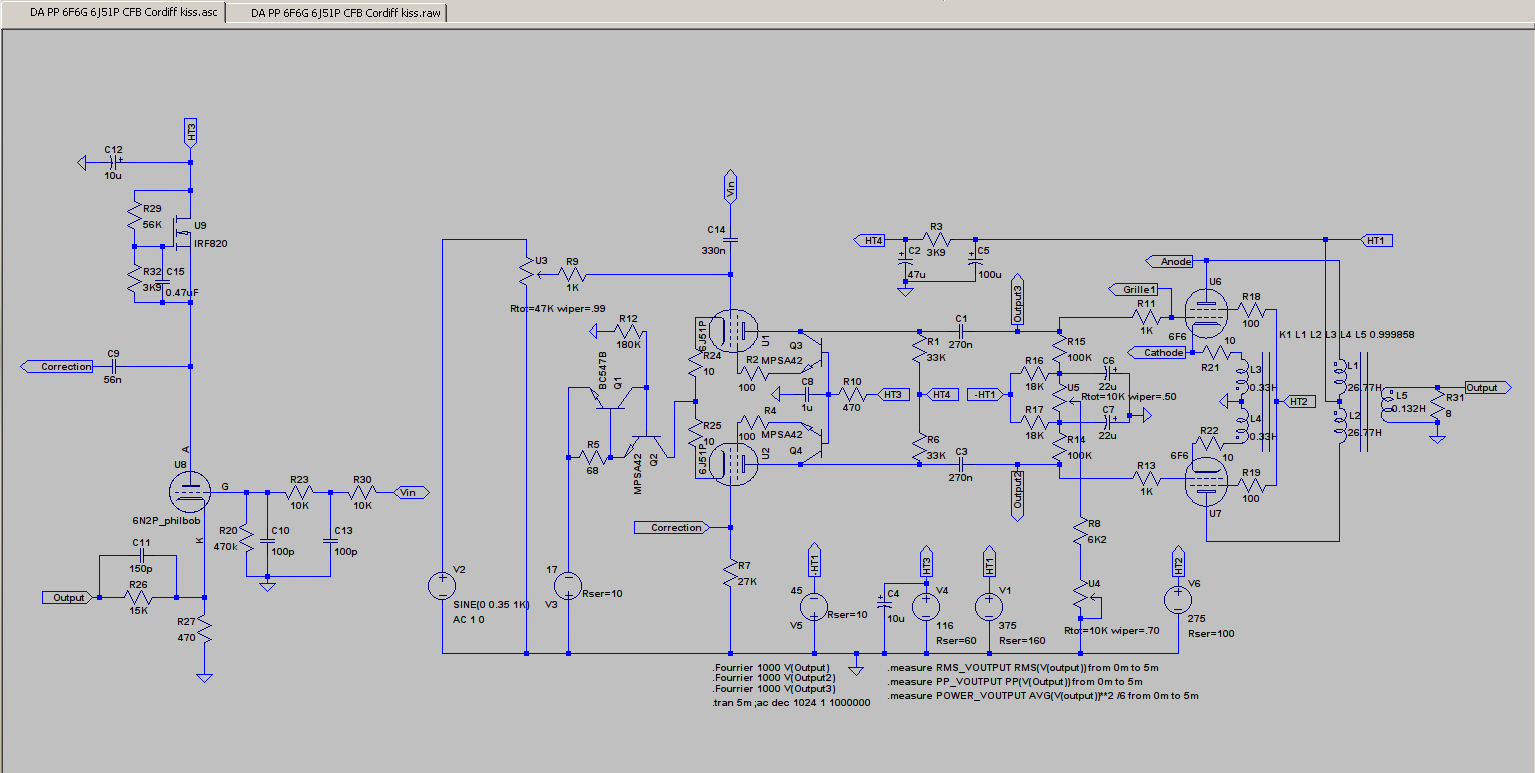Click the V6 voltage source symbol

[1178, 600]
